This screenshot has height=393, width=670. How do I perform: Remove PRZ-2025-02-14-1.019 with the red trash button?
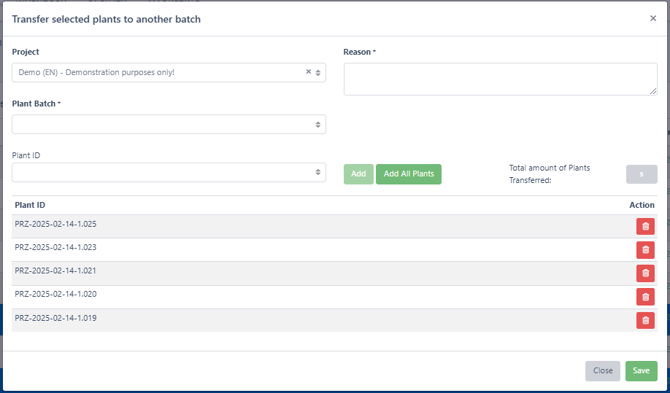click(x=645, y=320)
